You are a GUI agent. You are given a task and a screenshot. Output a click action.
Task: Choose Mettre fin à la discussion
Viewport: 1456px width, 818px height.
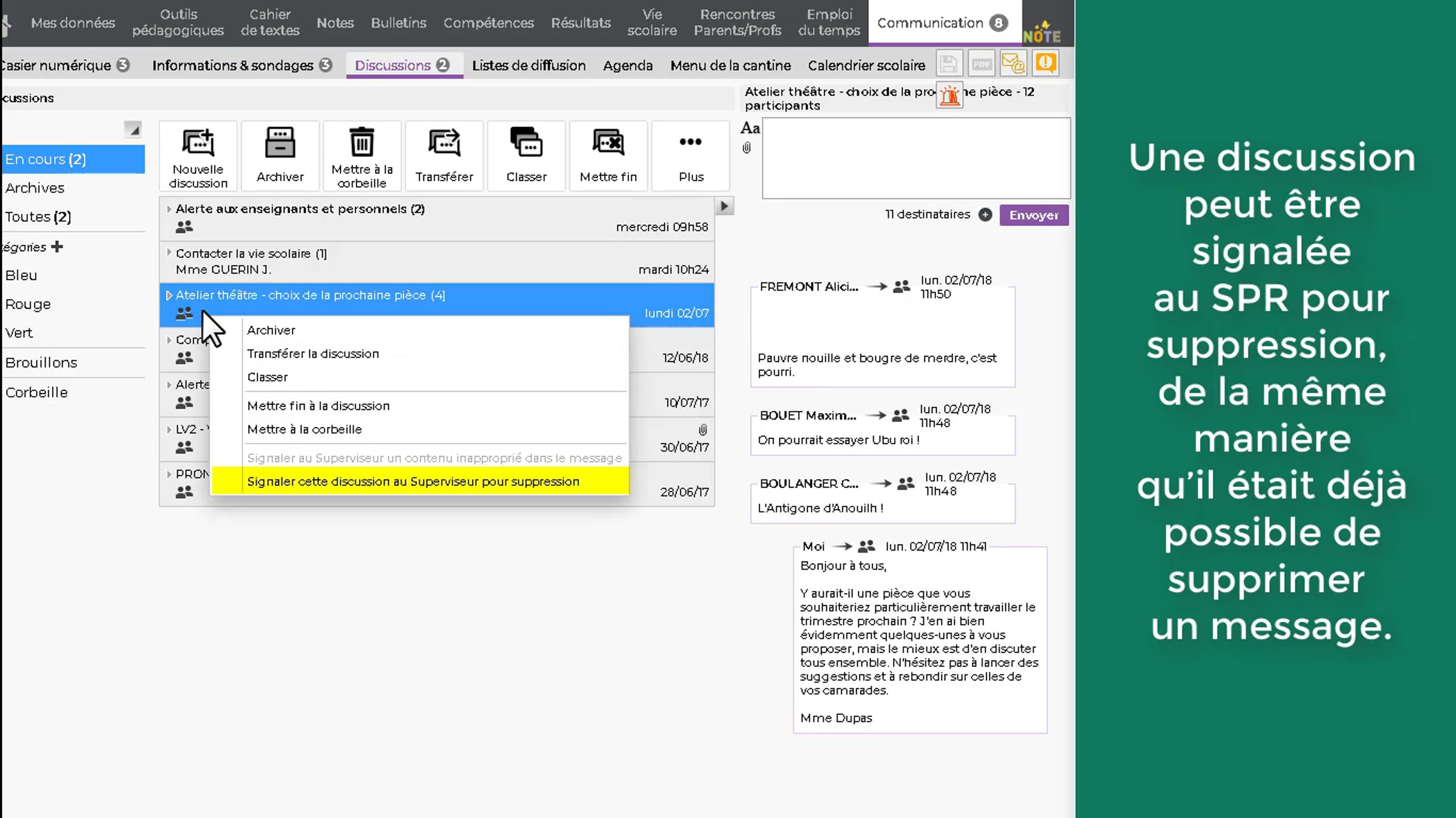click(x=318, y=406)
